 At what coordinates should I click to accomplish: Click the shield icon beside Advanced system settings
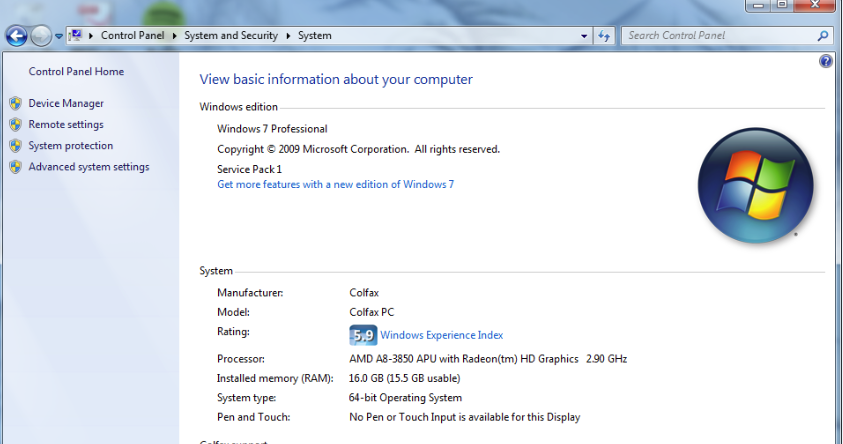tap(15, 167)
